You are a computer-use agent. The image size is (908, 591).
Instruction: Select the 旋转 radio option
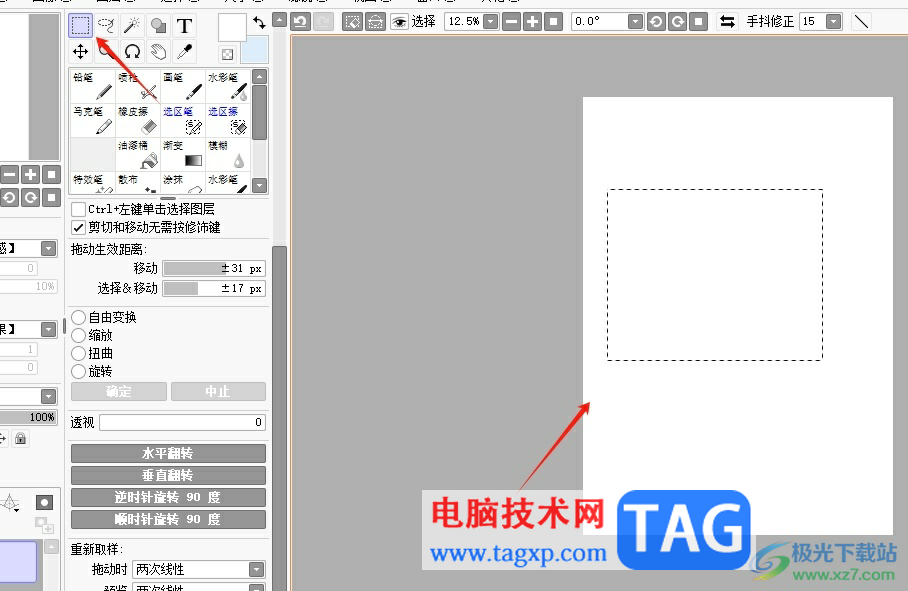(x=79, y=371)
